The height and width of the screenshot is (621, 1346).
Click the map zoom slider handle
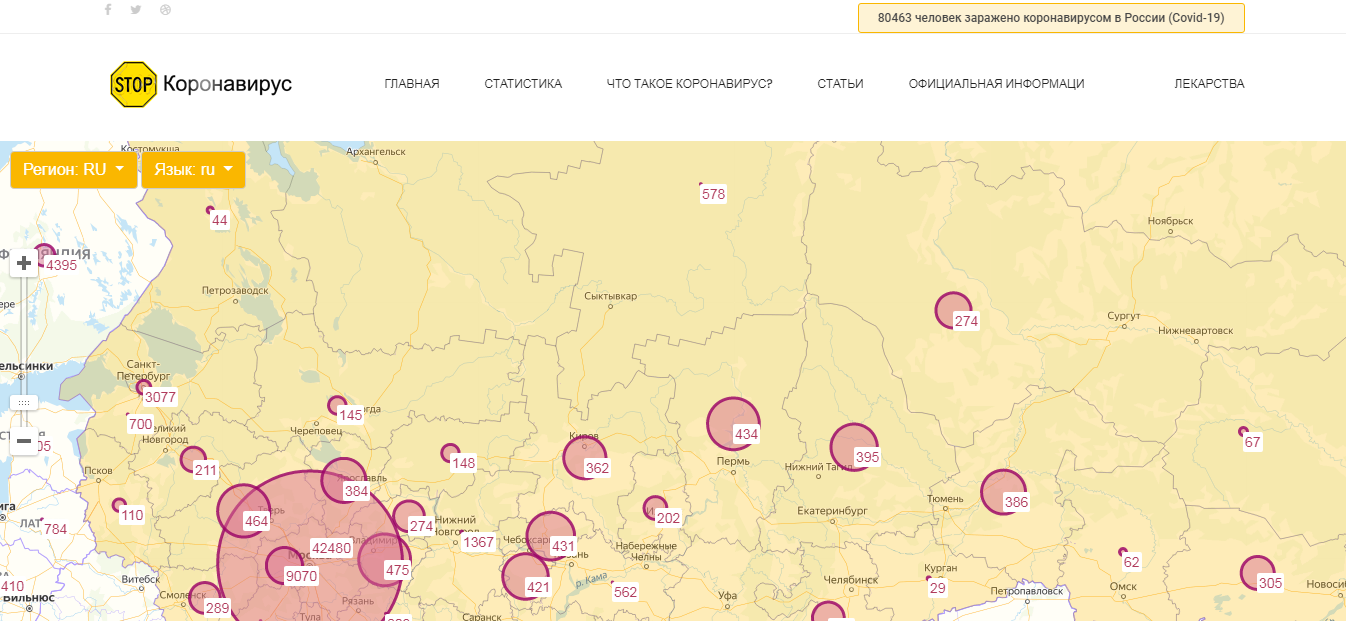pos(24,402)
